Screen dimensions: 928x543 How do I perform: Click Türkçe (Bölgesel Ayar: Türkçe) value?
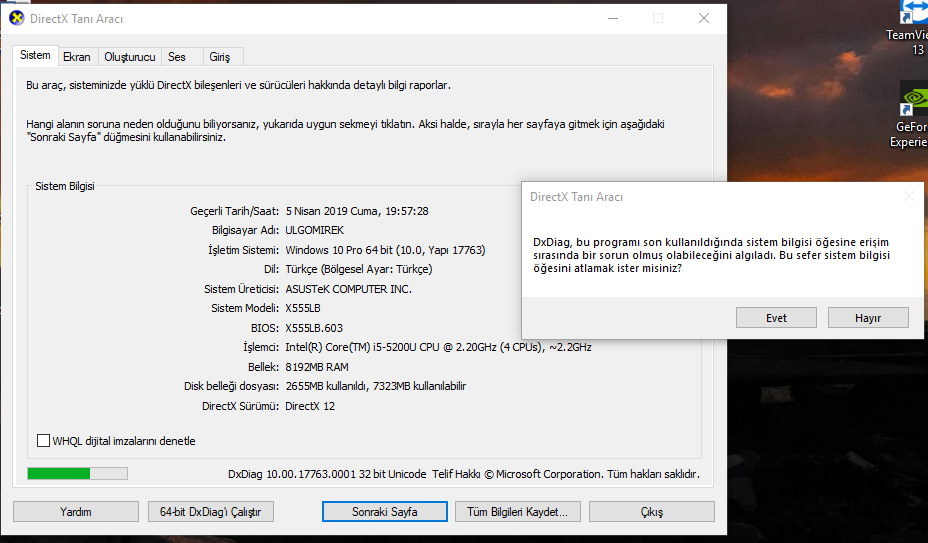tap(359, 269)
